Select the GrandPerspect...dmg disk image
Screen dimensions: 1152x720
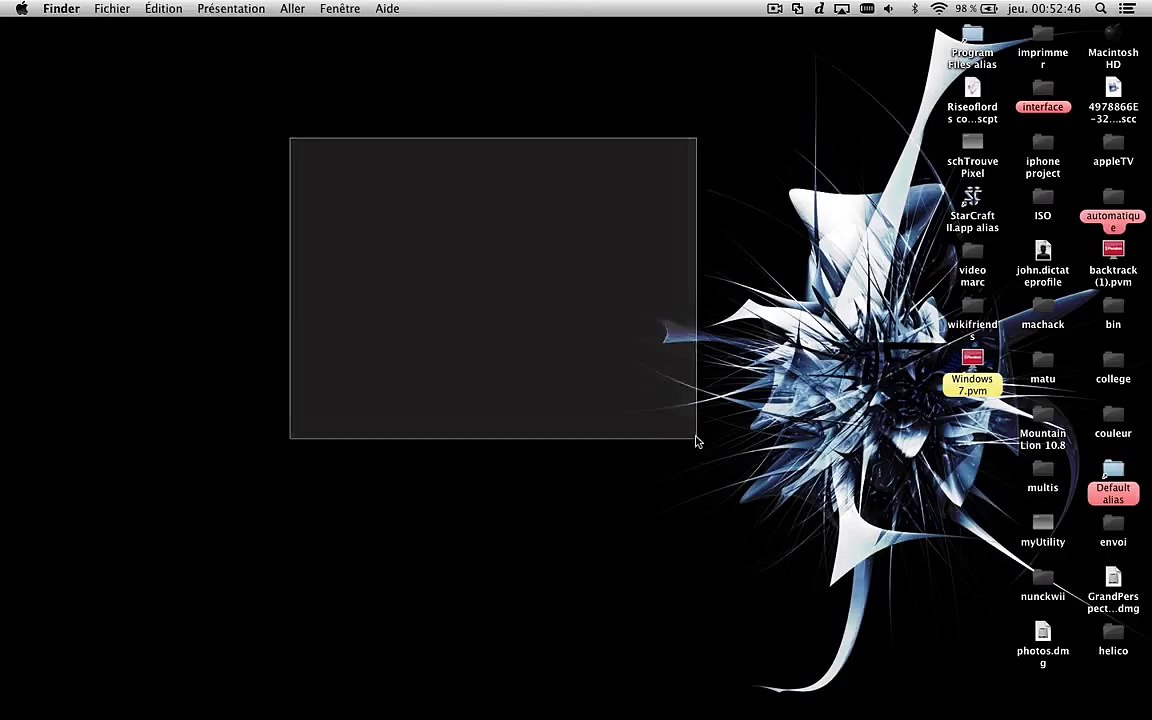coord(1113,577)
